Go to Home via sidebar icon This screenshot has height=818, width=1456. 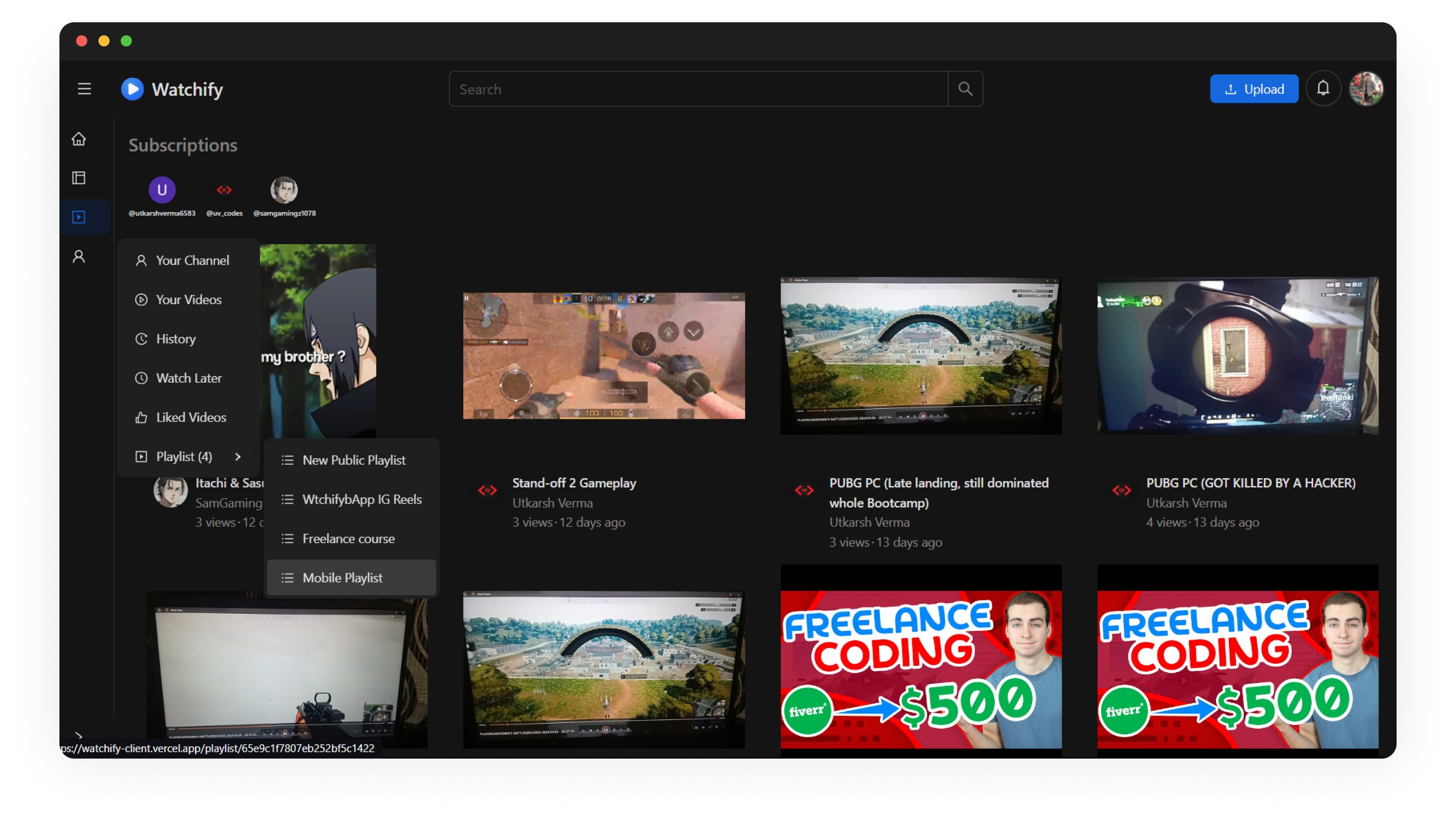pyautogui.click(x=78, y=139)
